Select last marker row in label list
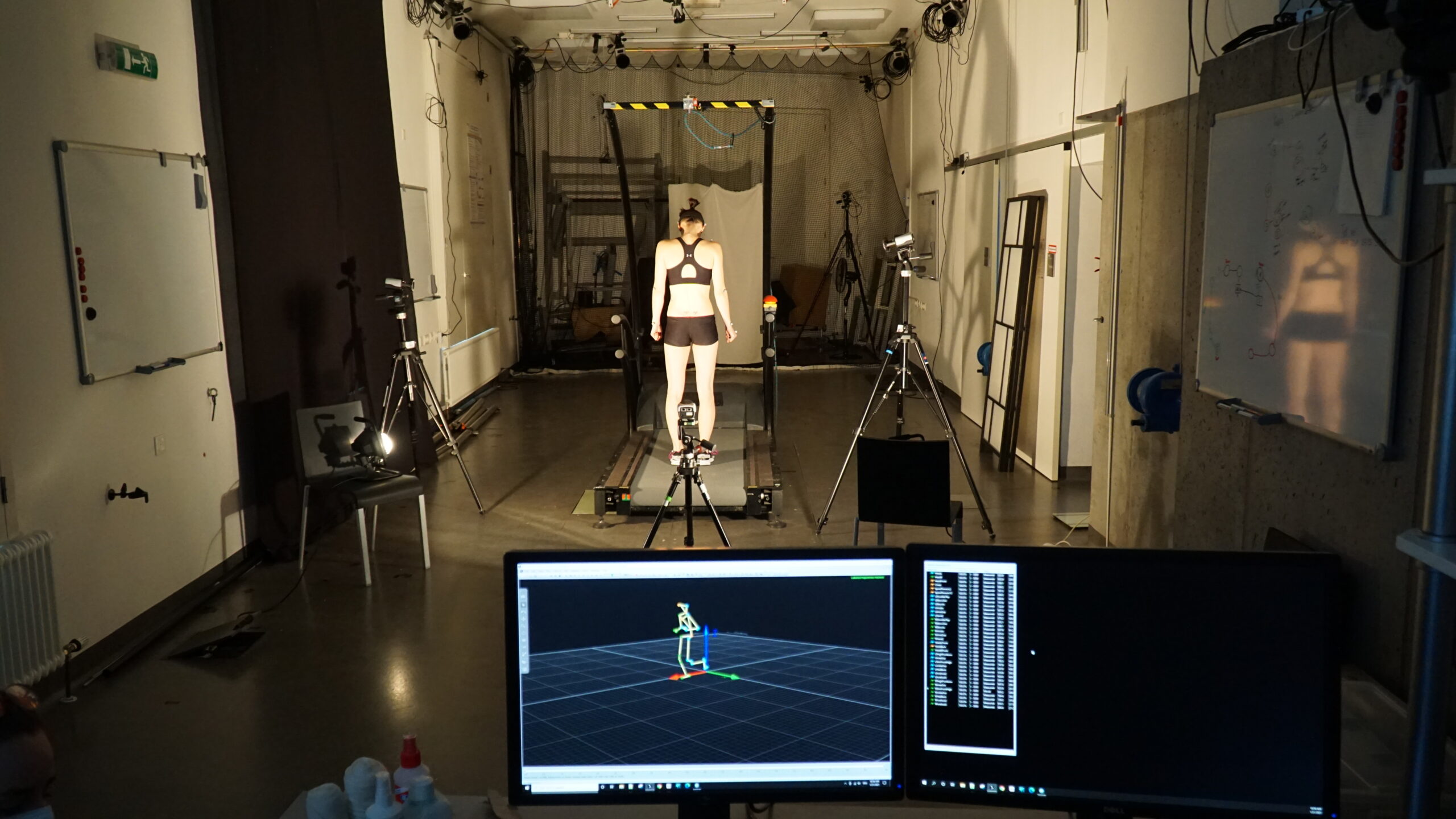The height and width of the screenshot is (819, 1456). click(941, 705)
